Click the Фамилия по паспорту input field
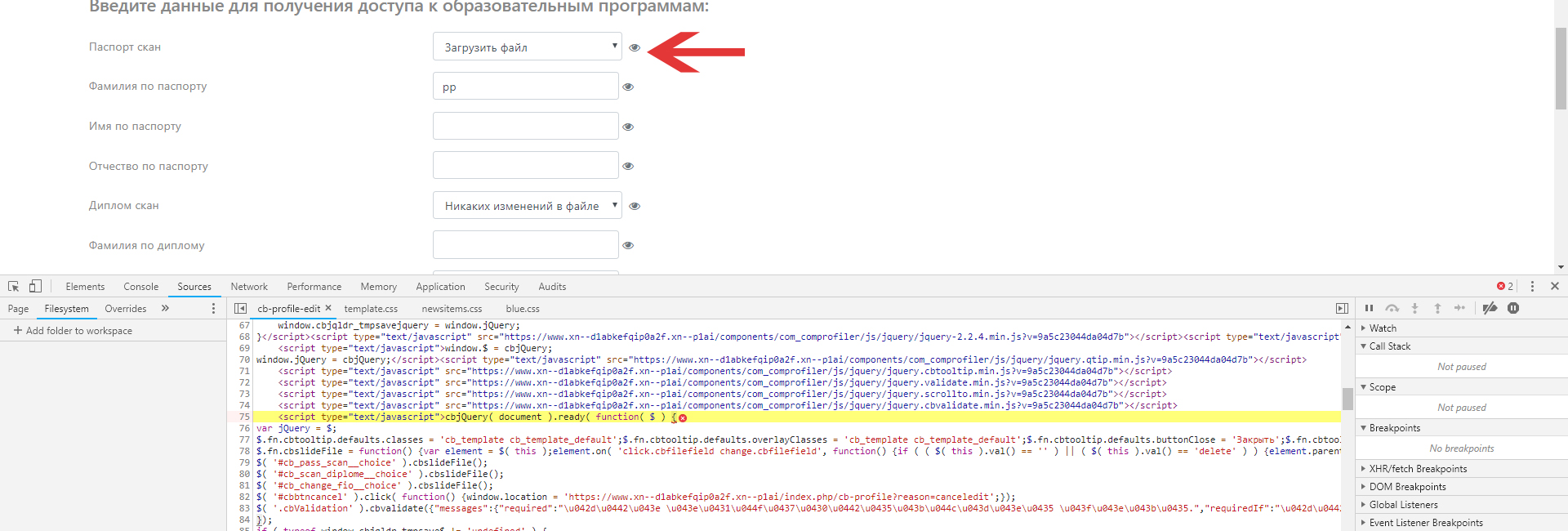Screen dimensions: 1568x531 tap(526, 86)
